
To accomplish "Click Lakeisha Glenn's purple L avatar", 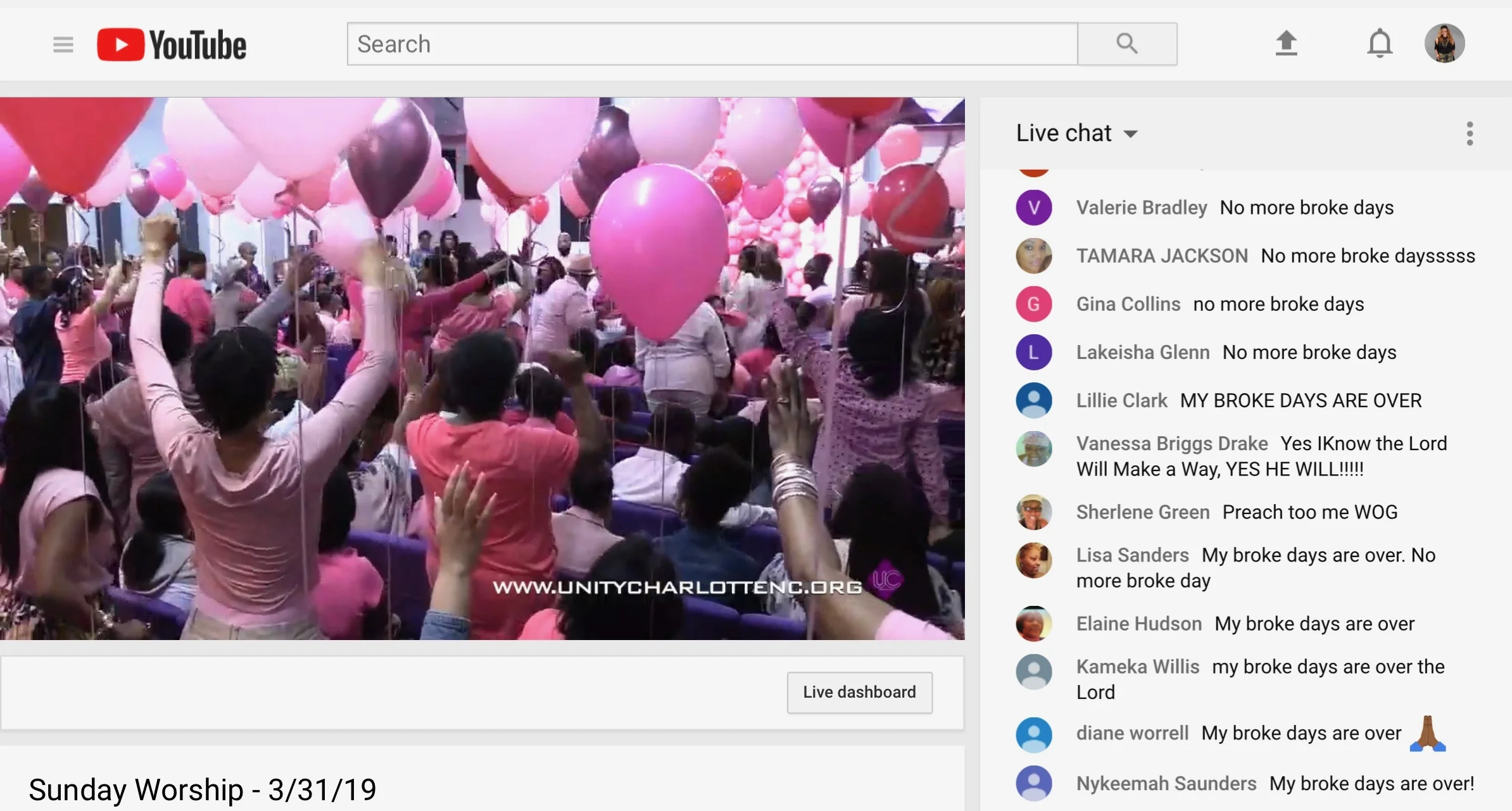I will coord(1034,352).
